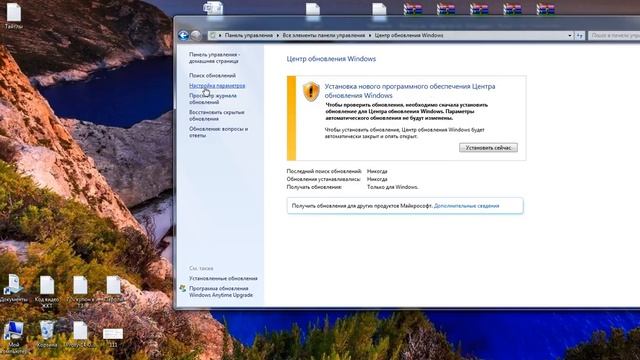The width and height of the screenshot is (640, 360).
Task: Select the Корзина recycle bin icon
Action: click(47, 334)
